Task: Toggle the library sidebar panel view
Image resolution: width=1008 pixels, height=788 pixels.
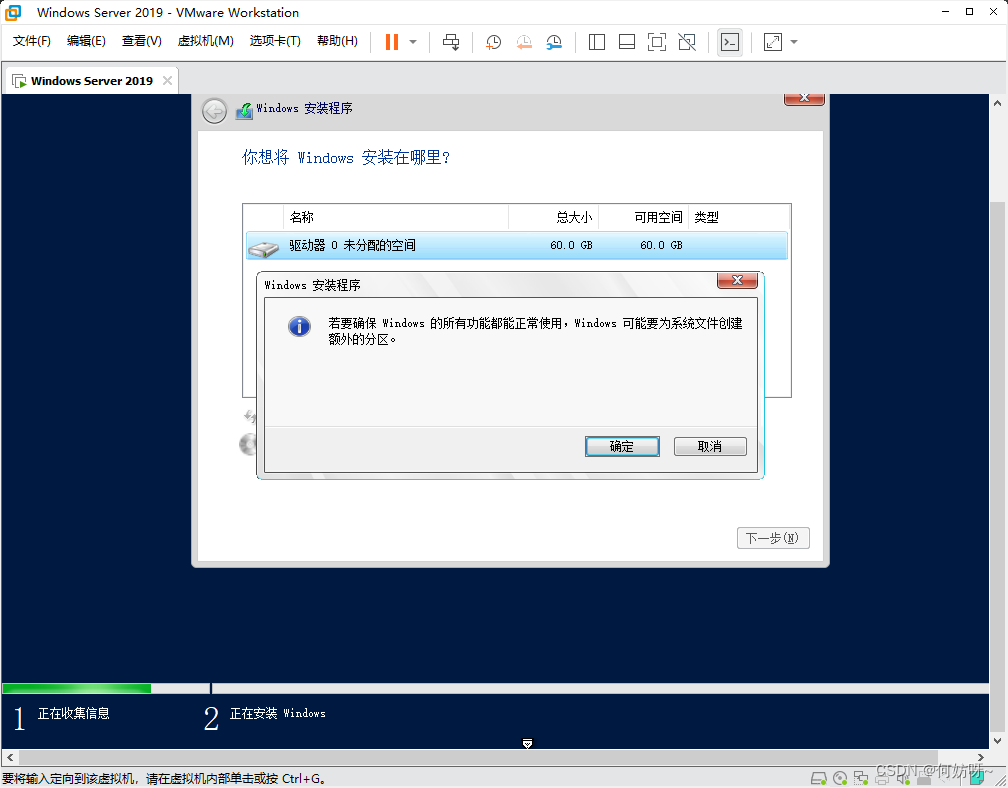Action: (597, 42)
